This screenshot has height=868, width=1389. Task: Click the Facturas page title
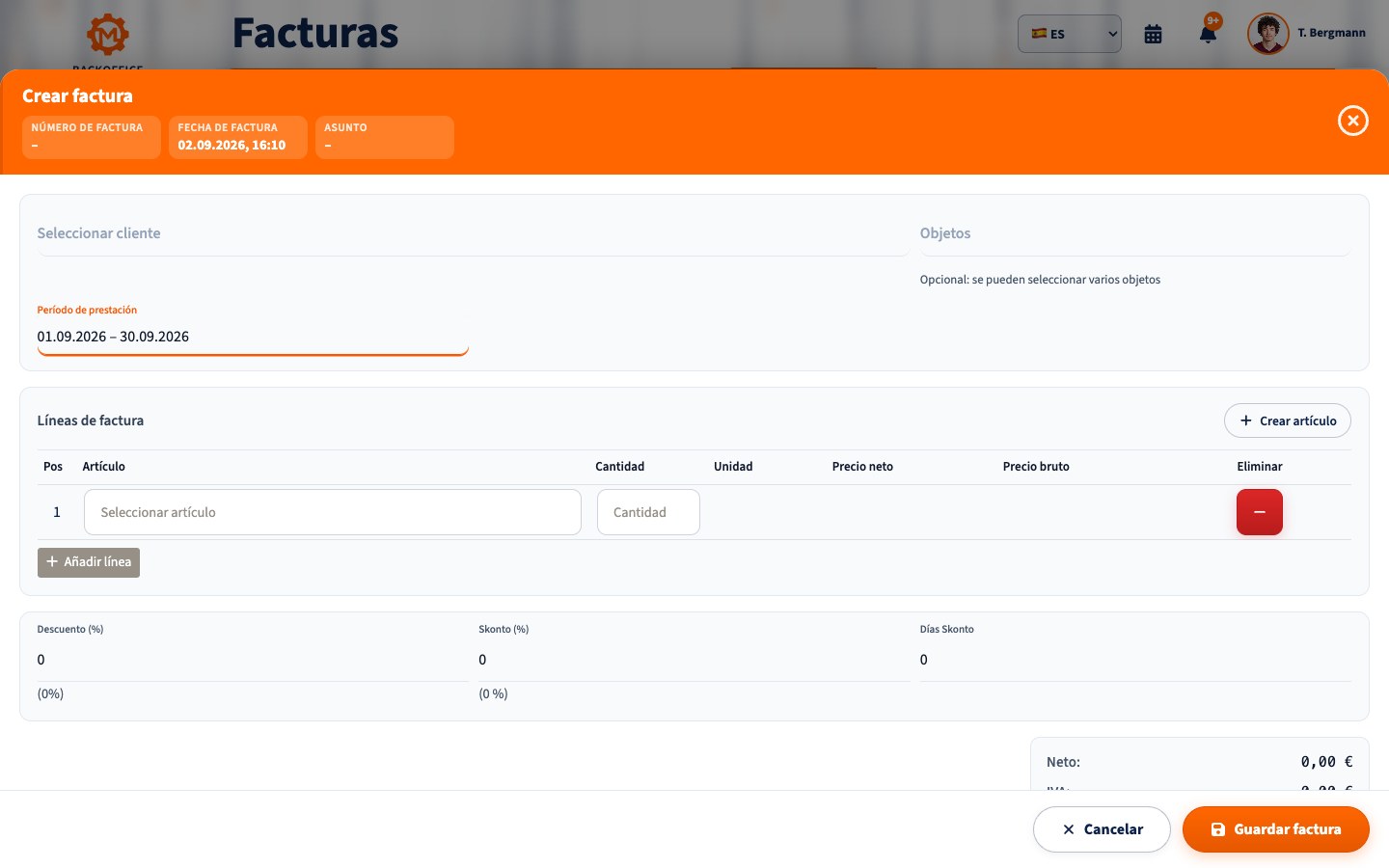(x=315, y=34)
